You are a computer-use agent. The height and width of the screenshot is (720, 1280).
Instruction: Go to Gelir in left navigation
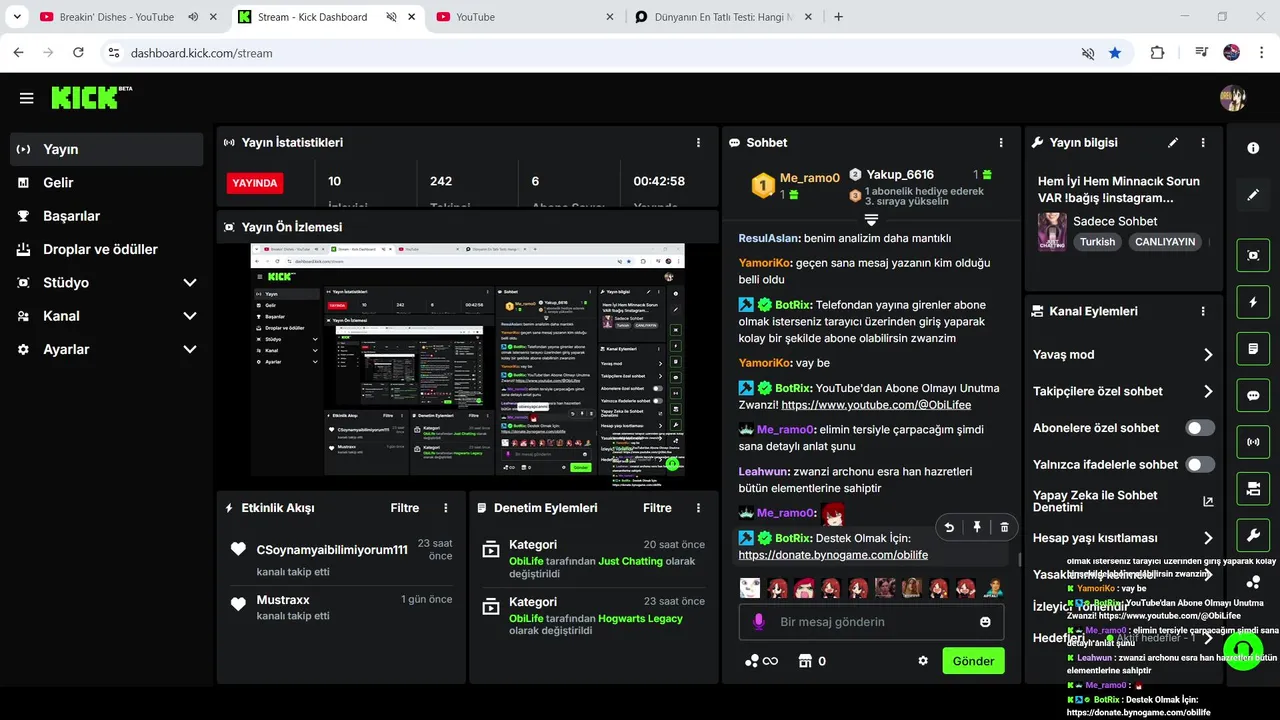tap(106, 182)
